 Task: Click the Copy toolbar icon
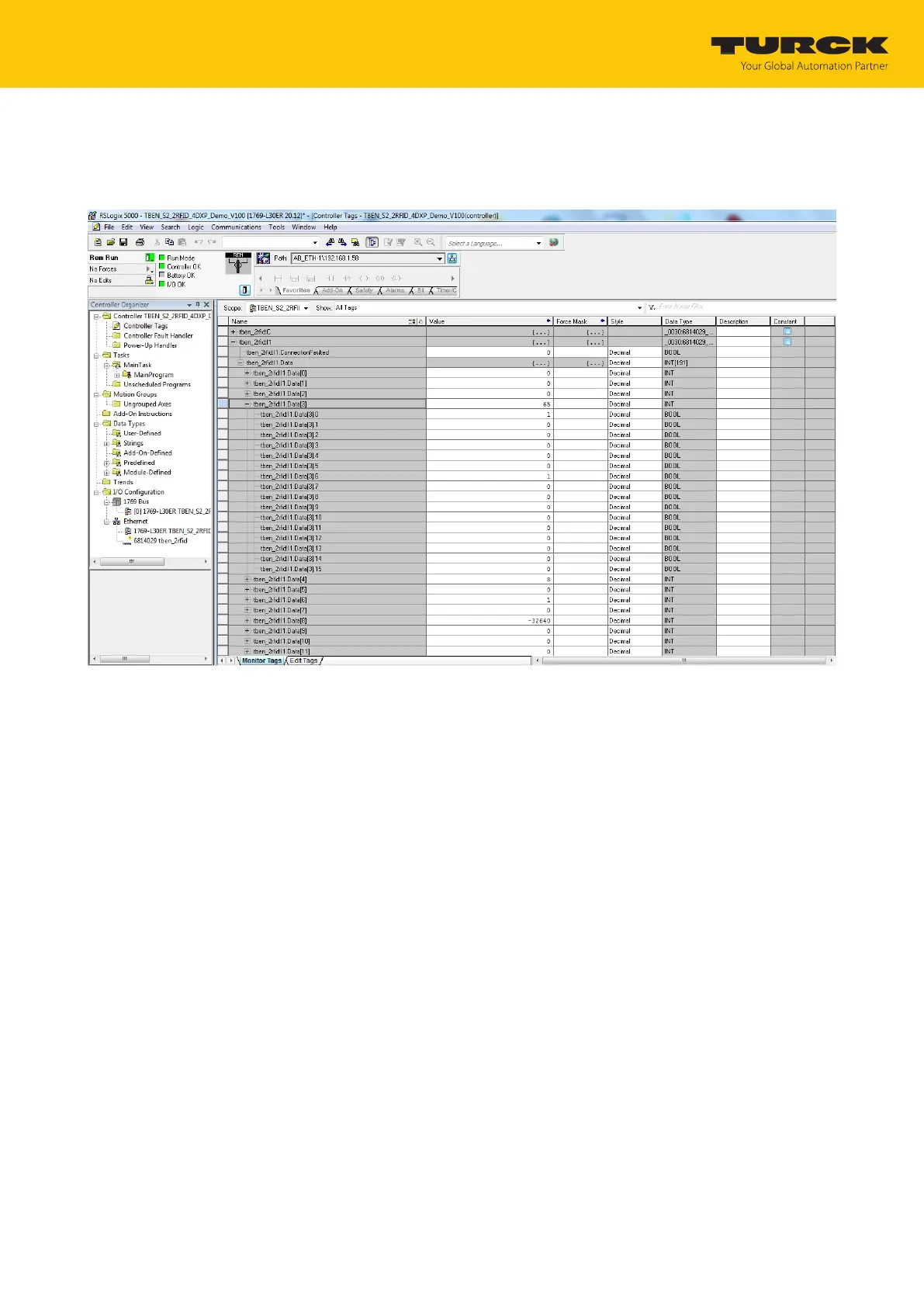pyautogui.click(x=169, y=242)
